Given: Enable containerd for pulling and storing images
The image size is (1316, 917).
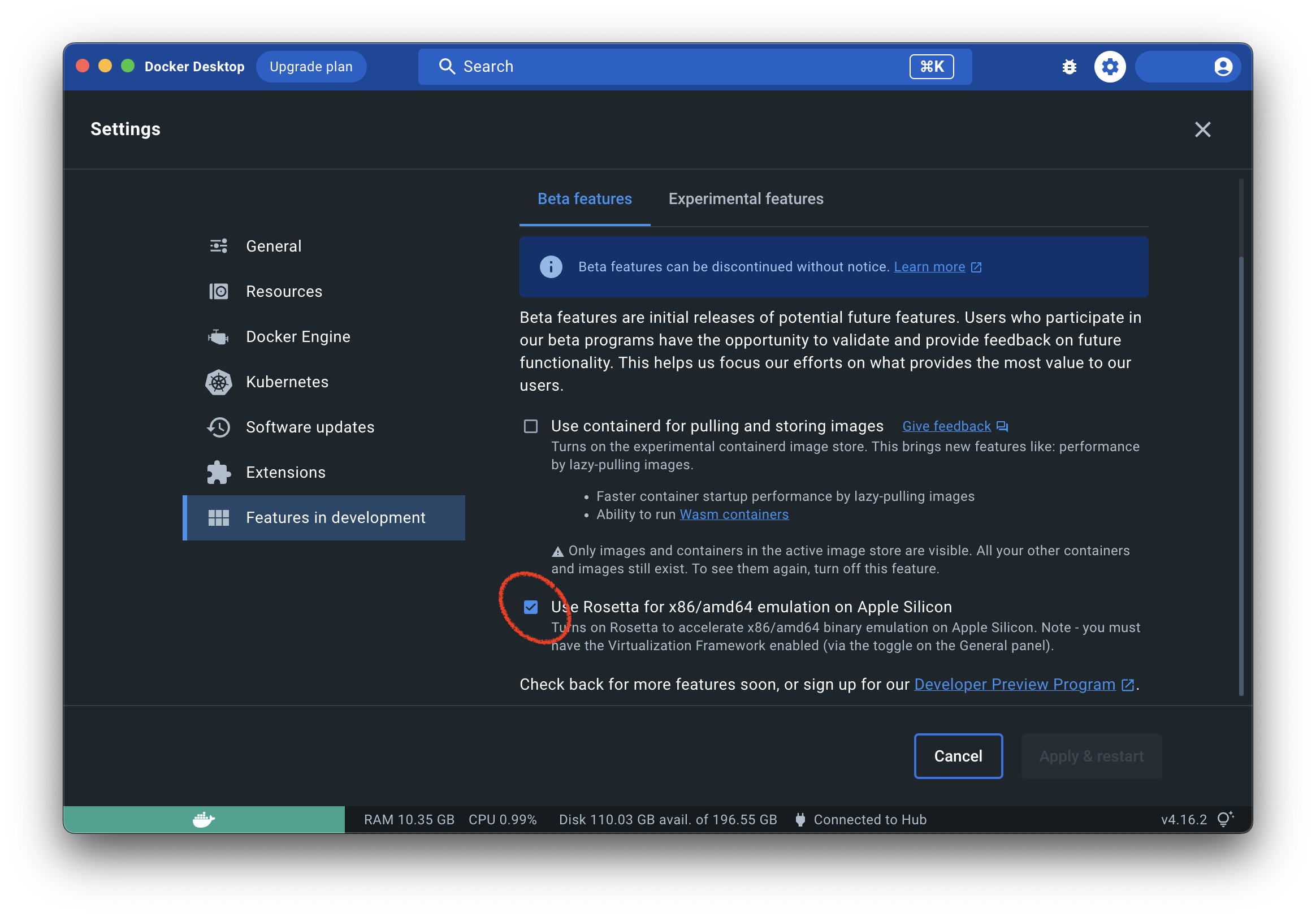Looking at the screenshot, I should click(531, 426).
